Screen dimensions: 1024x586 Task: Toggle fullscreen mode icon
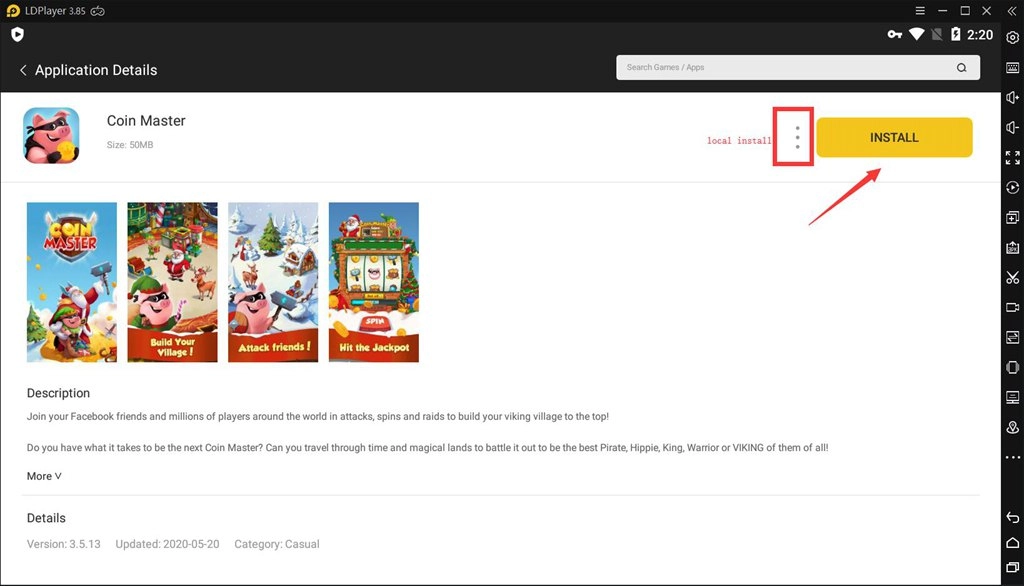1012,157
